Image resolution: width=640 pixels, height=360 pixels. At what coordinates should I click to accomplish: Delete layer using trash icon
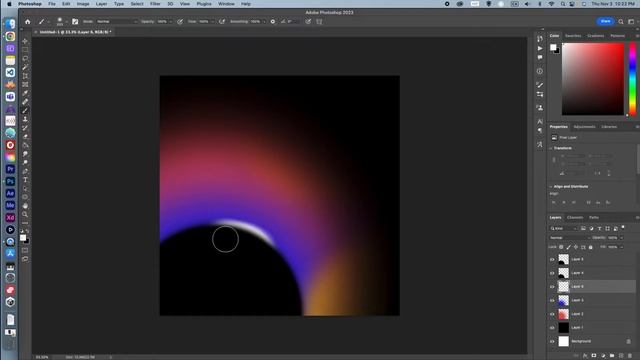630,356
